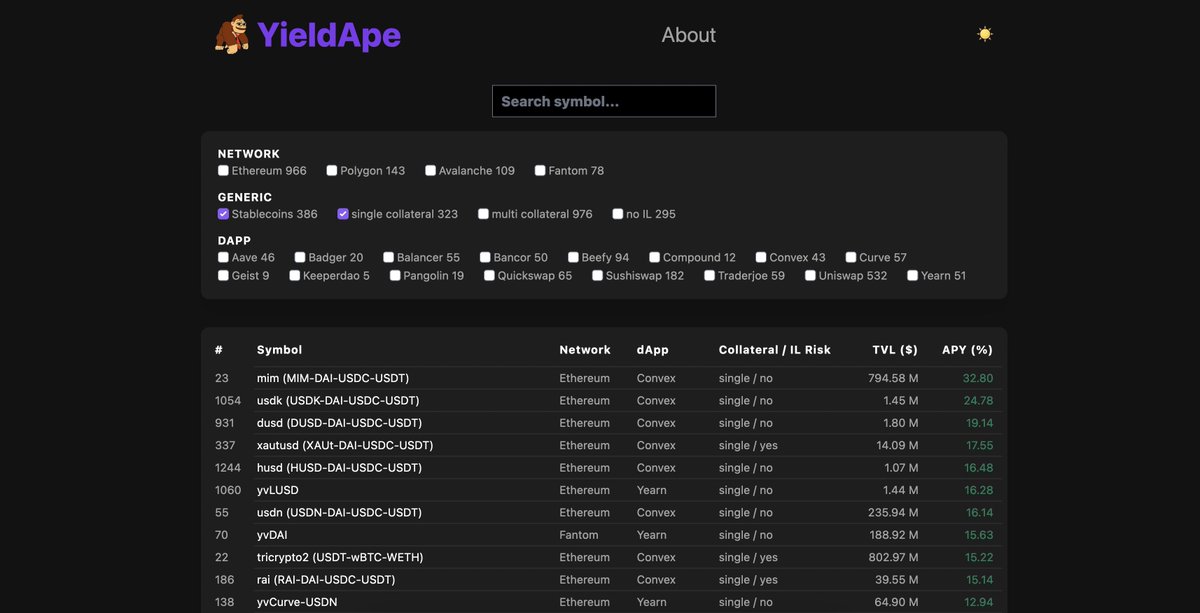The image size is (1200, 613).
Task: Tick the Badger 20 dApp checkbox
Action: pyautogui.click(x=300, y=257)
